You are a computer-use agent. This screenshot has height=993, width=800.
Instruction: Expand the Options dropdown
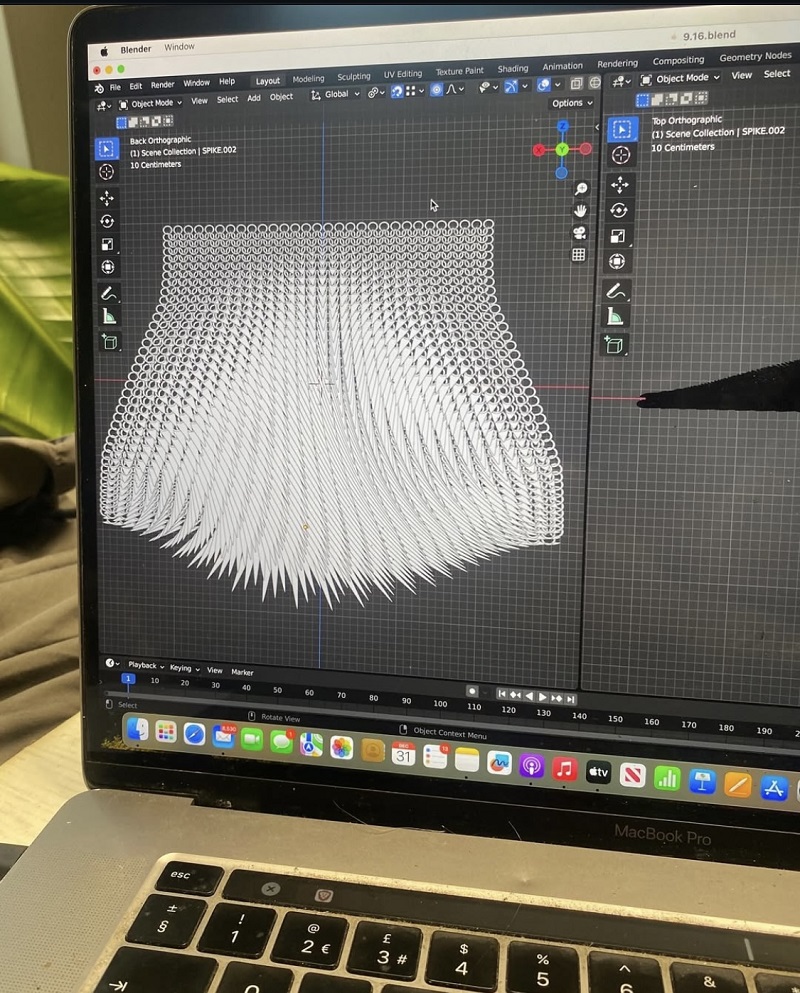572,103
